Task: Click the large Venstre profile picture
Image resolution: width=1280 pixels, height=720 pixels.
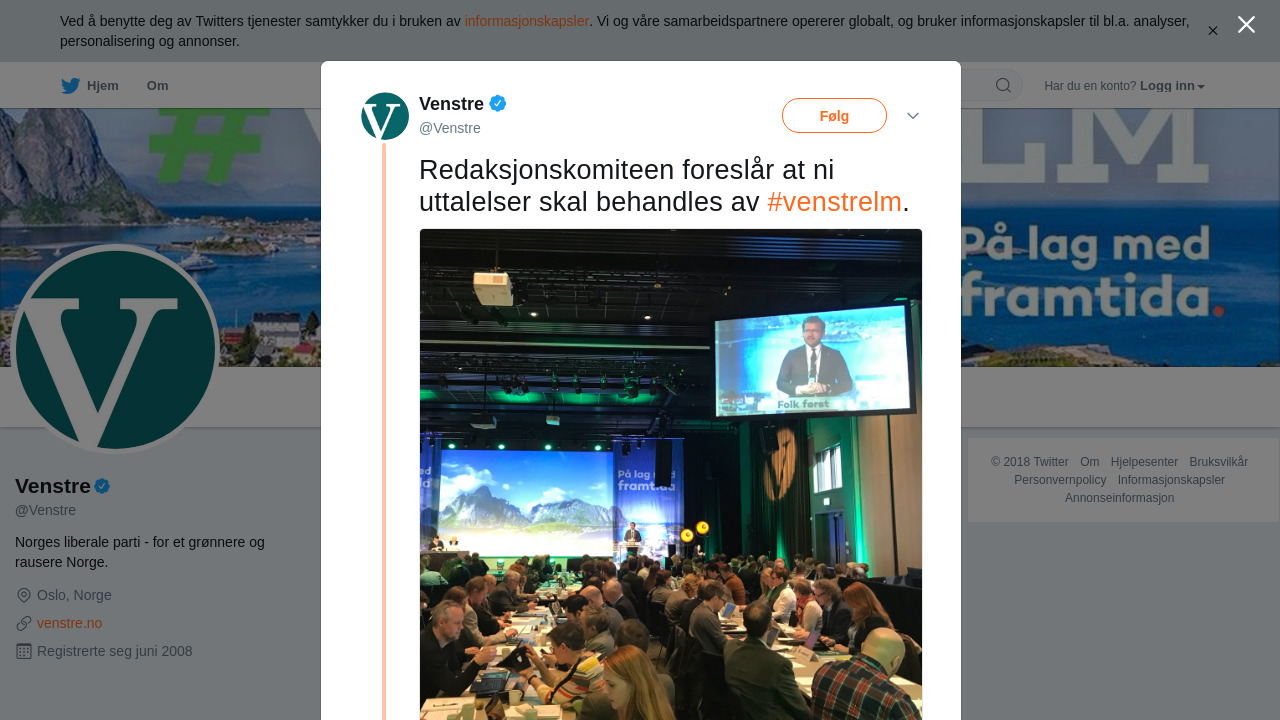Action: pyautogui.click(x=116, y=348)
